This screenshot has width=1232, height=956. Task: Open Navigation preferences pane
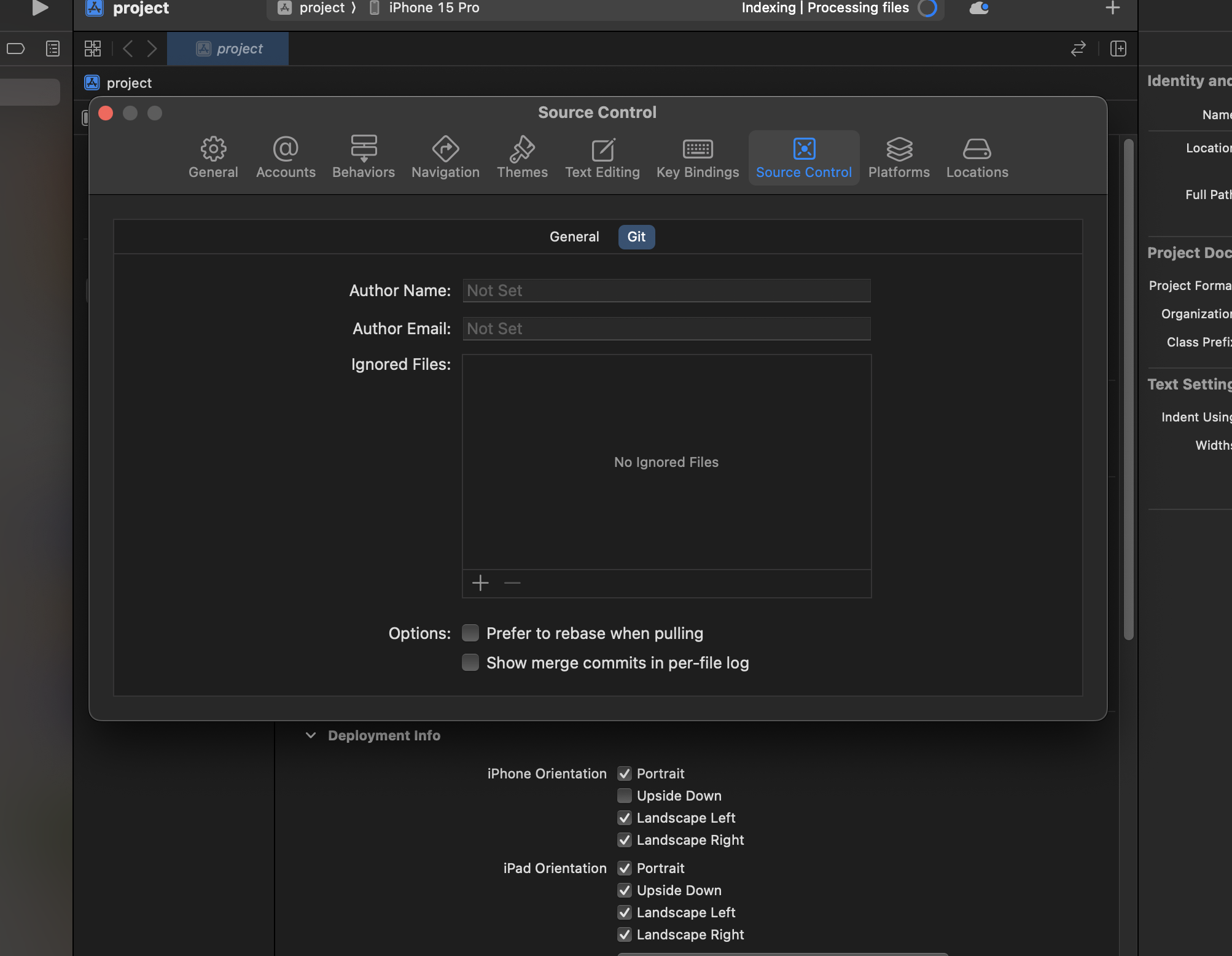pyautogui.click(x=445, y=157)
